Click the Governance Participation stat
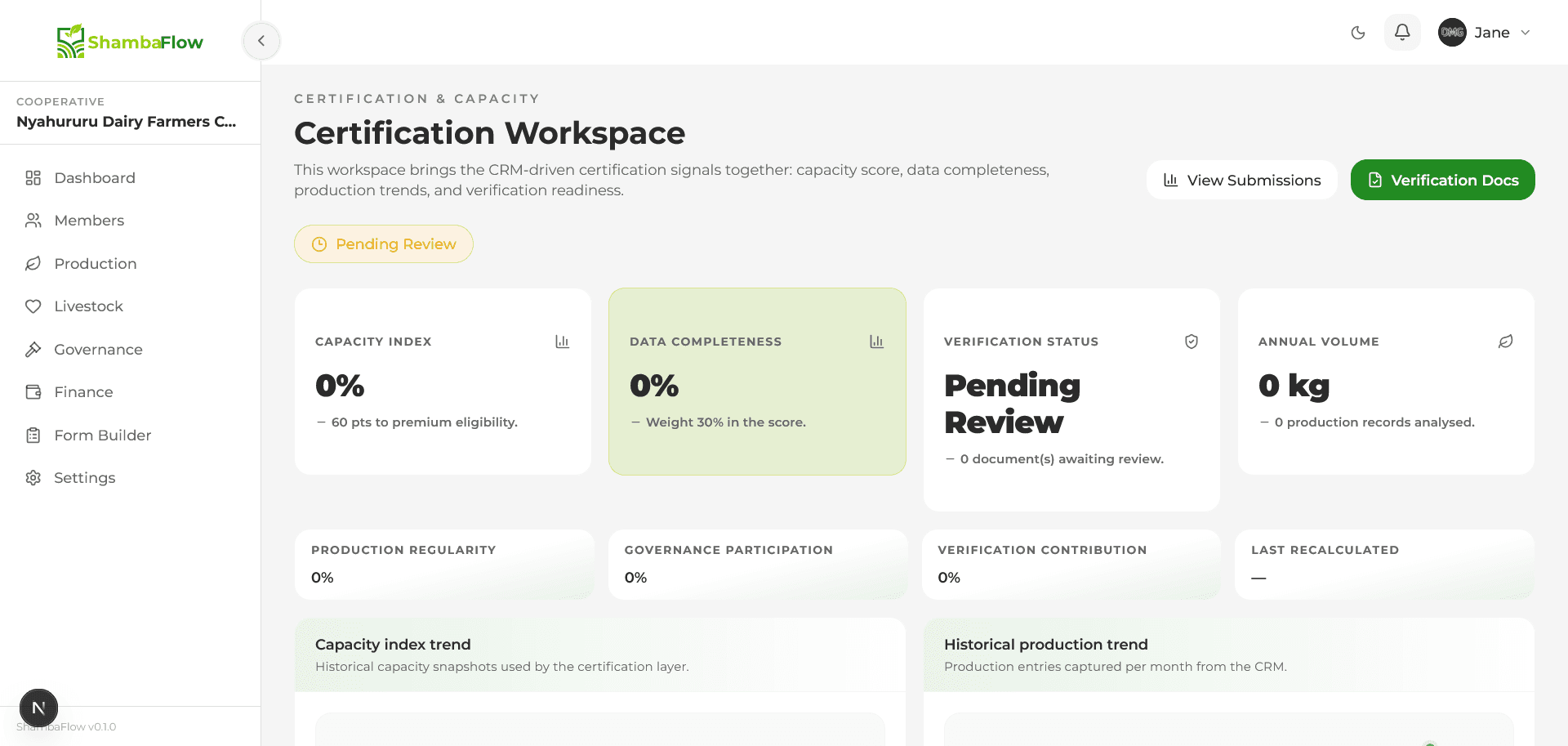1568x746 pixels. point(758,564)
